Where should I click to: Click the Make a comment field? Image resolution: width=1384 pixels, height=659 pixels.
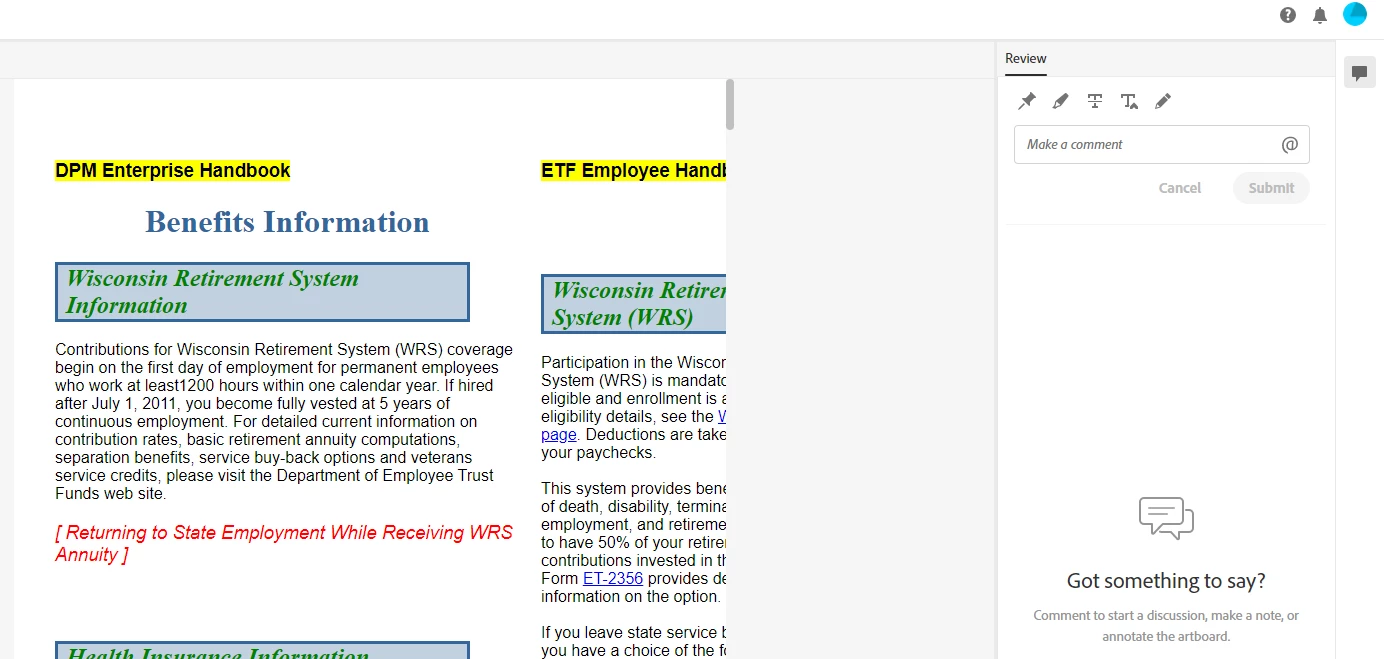(x=1162, y=144)
